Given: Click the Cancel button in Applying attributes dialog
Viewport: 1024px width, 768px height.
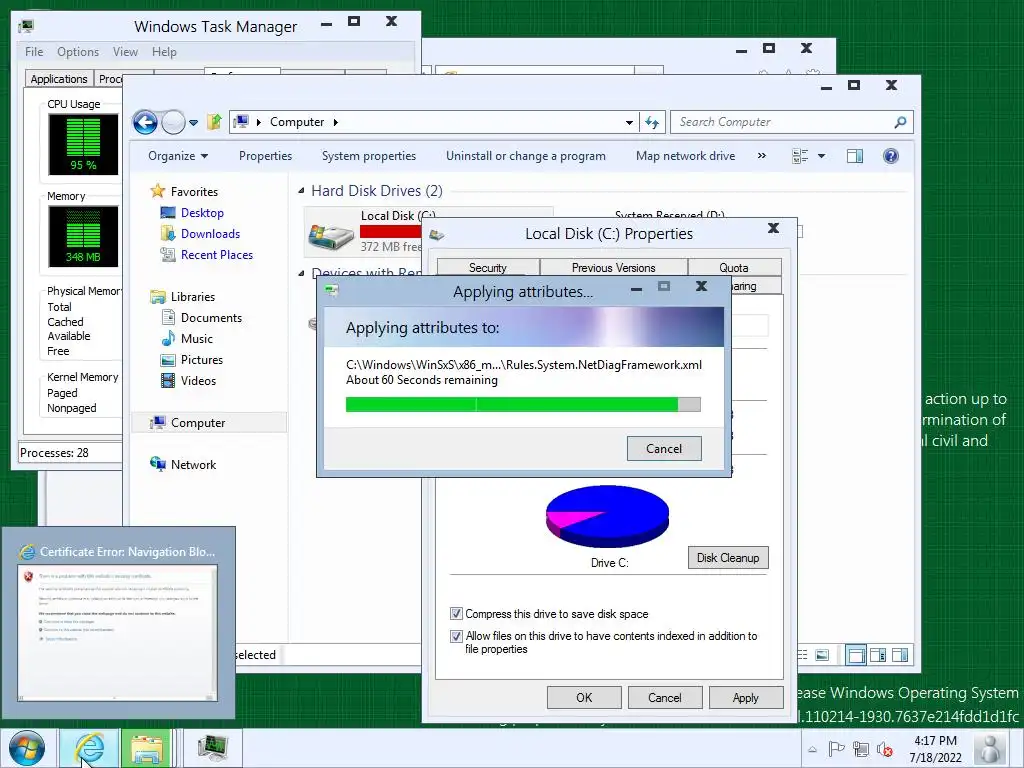Looking at the screenshot, I should click(x=664, y=449).
